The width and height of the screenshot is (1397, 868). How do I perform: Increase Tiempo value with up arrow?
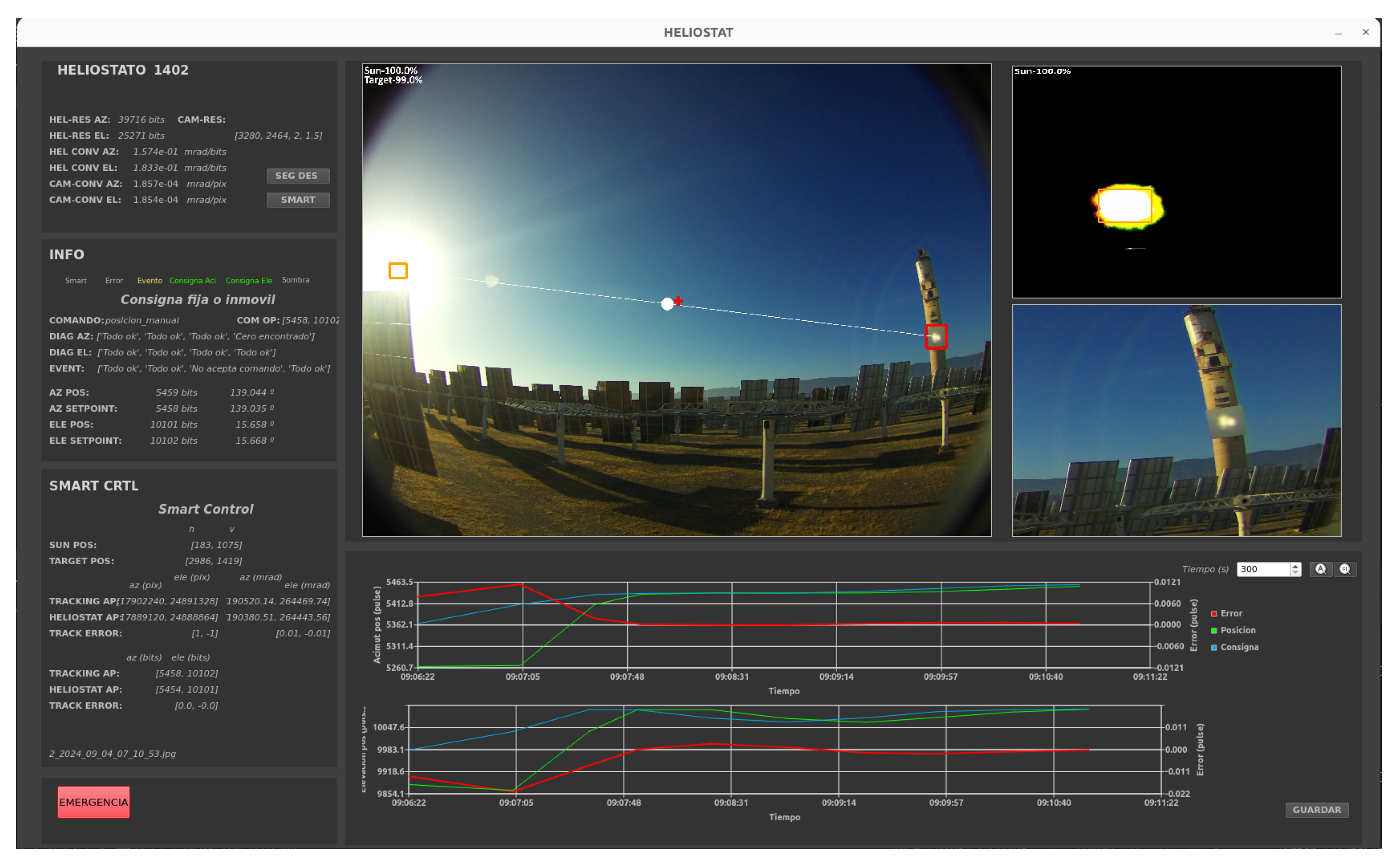(x=1295, y=566)
